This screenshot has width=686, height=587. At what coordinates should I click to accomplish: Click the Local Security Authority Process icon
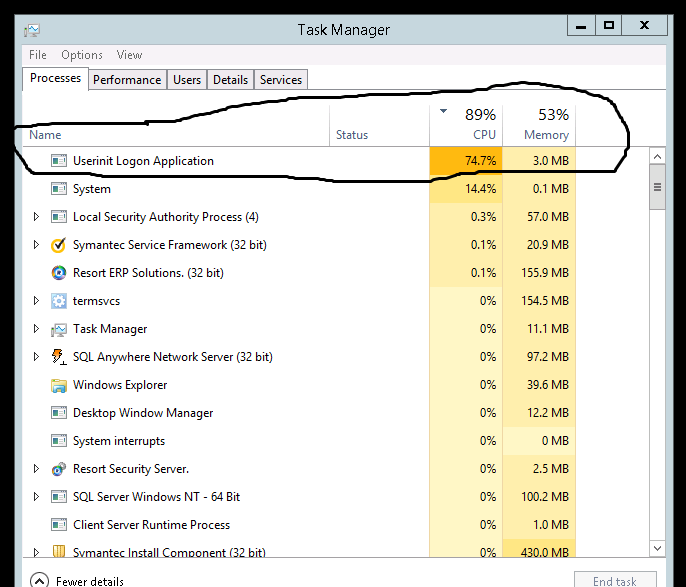(x=59, y=217)
